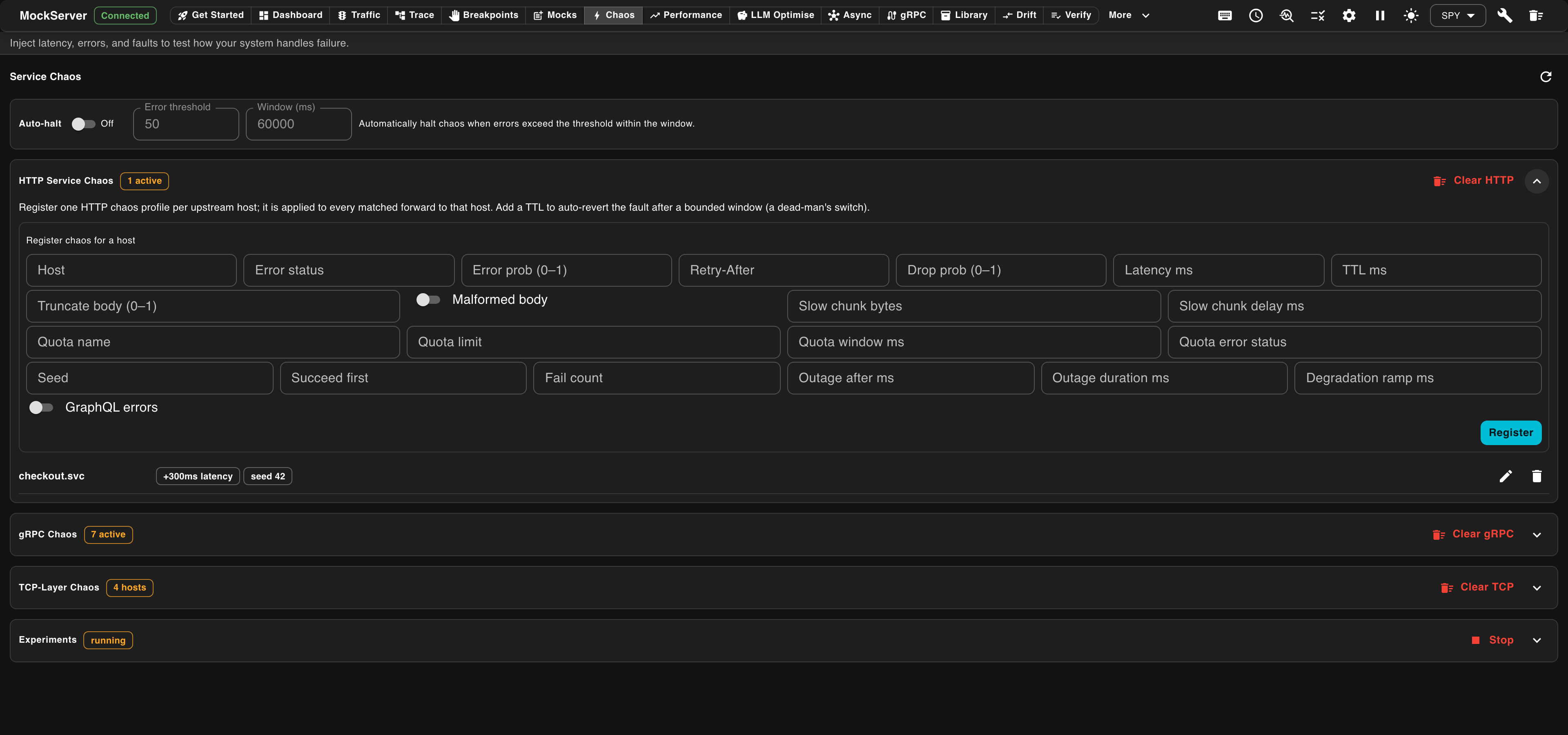Switch to the Dashboard tab

click(x=290, y=15)
